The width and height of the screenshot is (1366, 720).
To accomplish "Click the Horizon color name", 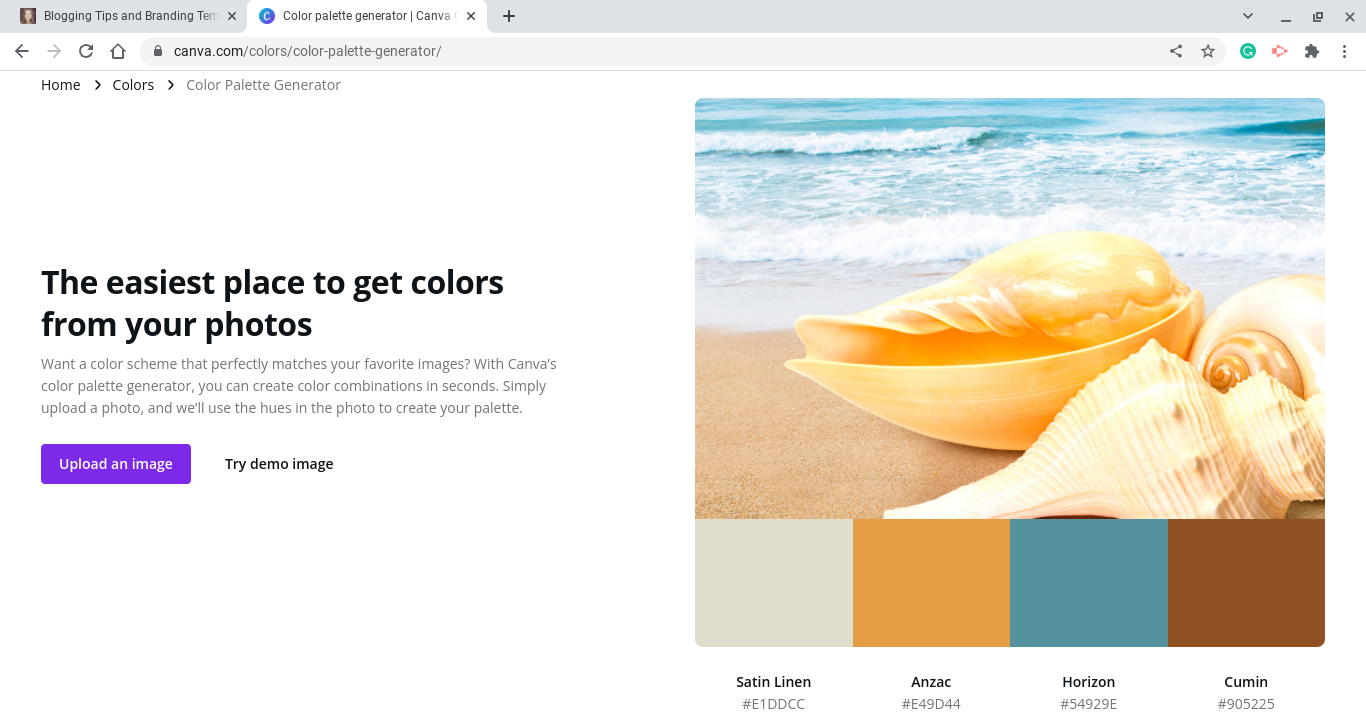I will 1089,682.
